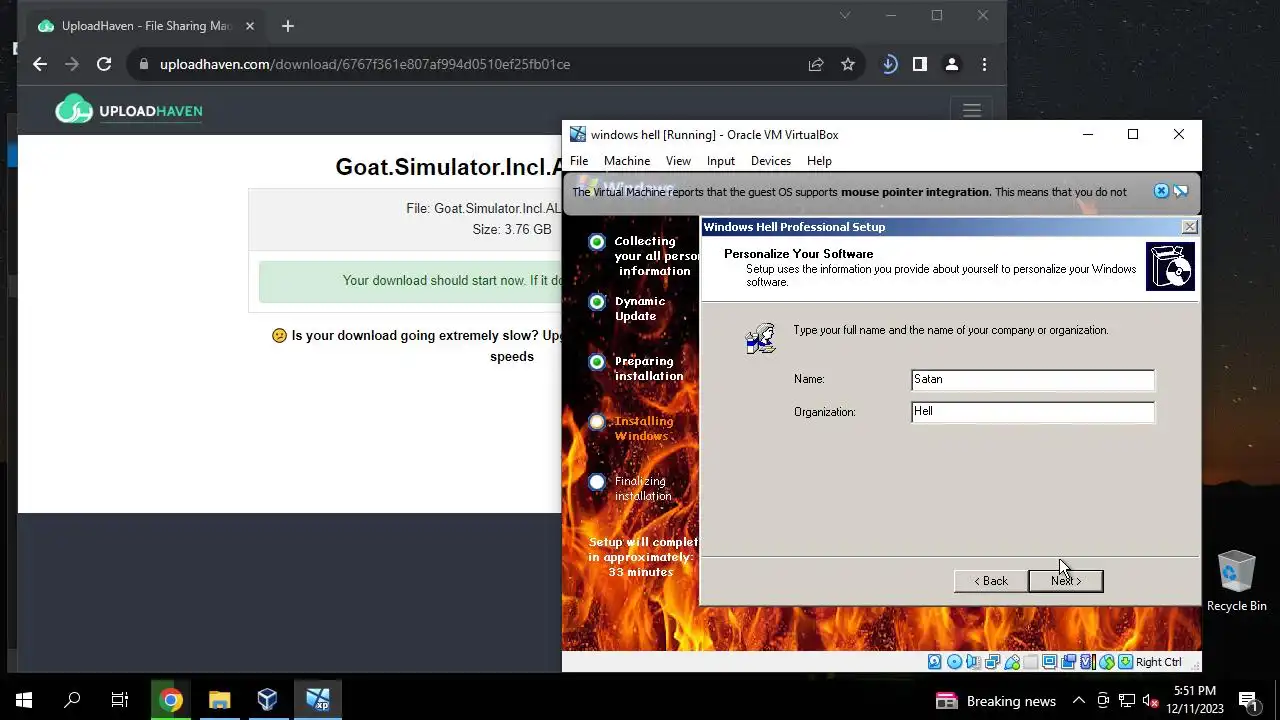The height and width of the screenshot is (720, 1280).
Task: Open a new tab in Chrome
Action: [x=288, y=26]
